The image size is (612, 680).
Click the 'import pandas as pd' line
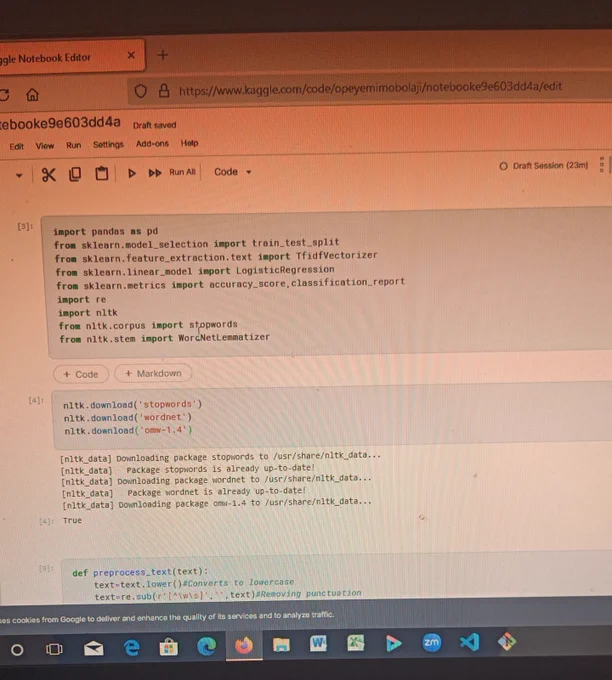pos(105,232)
